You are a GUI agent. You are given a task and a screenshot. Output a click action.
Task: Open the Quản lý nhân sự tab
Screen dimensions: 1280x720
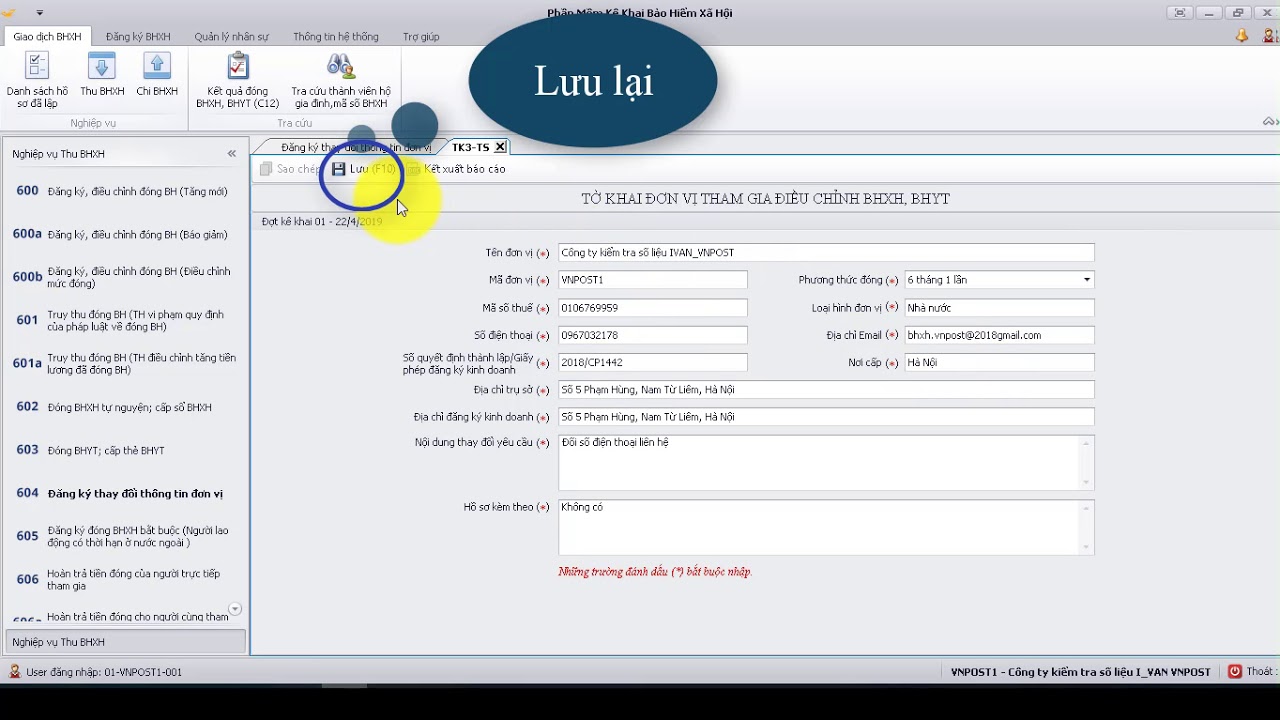[232, 37]
